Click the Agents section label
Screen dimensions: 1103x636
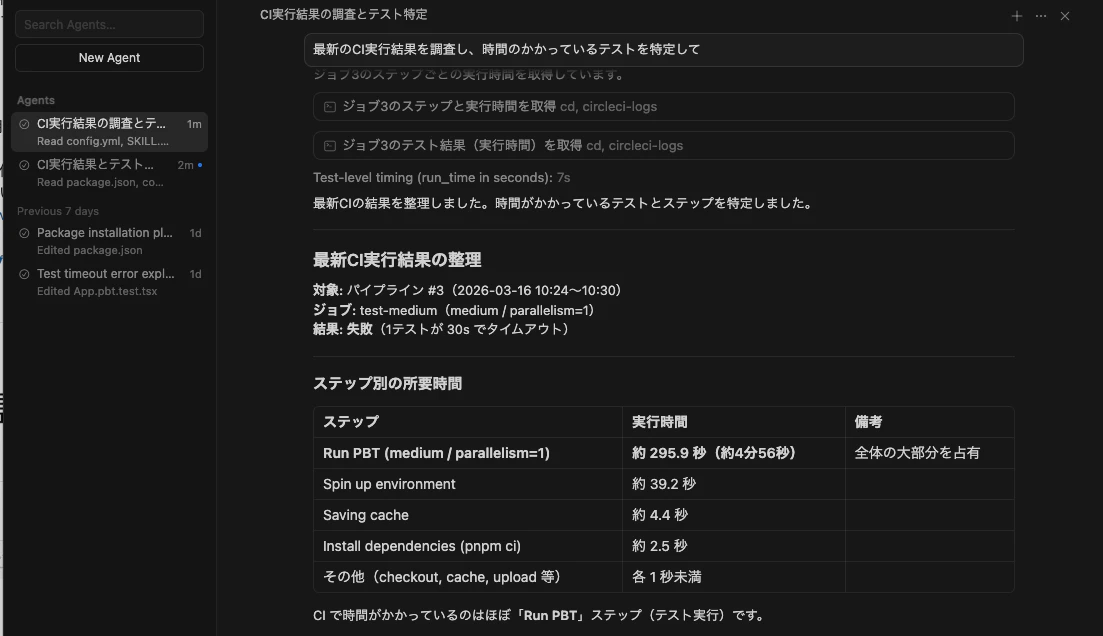tap(36, 100)
